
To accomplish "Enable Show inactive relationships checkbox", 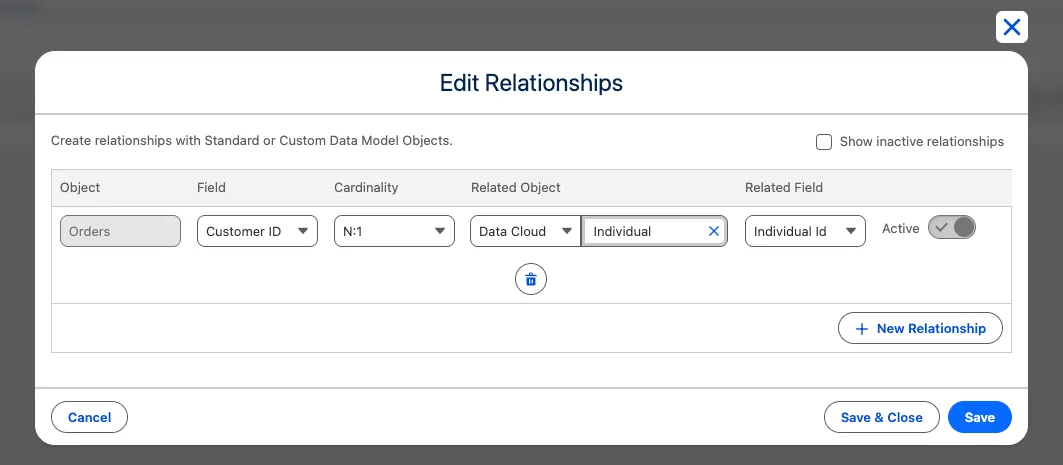I will coord(824,142).
